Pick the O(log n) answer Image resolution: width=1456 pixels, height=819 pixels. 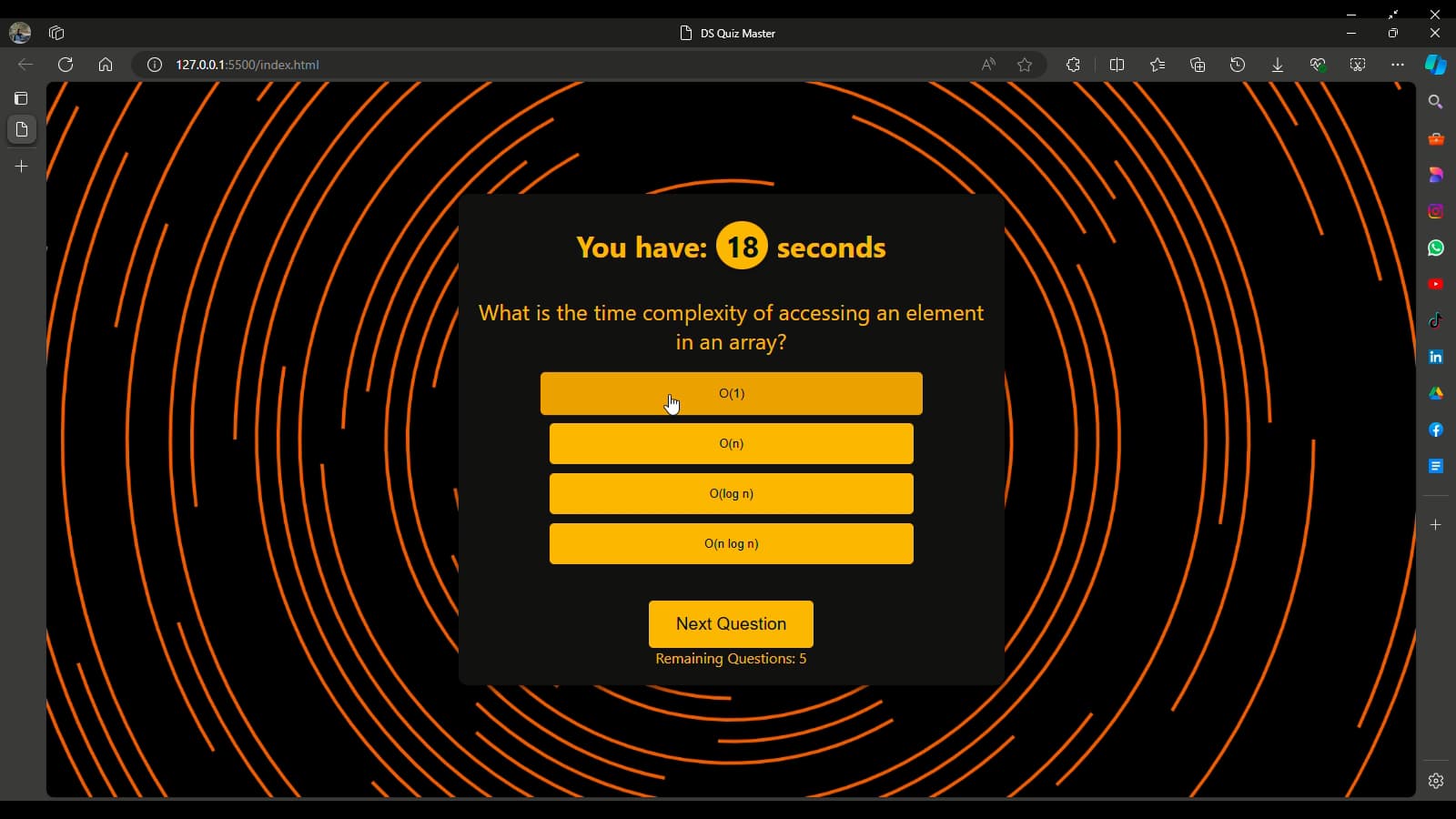pyautogui.click(x=731, y=493)
